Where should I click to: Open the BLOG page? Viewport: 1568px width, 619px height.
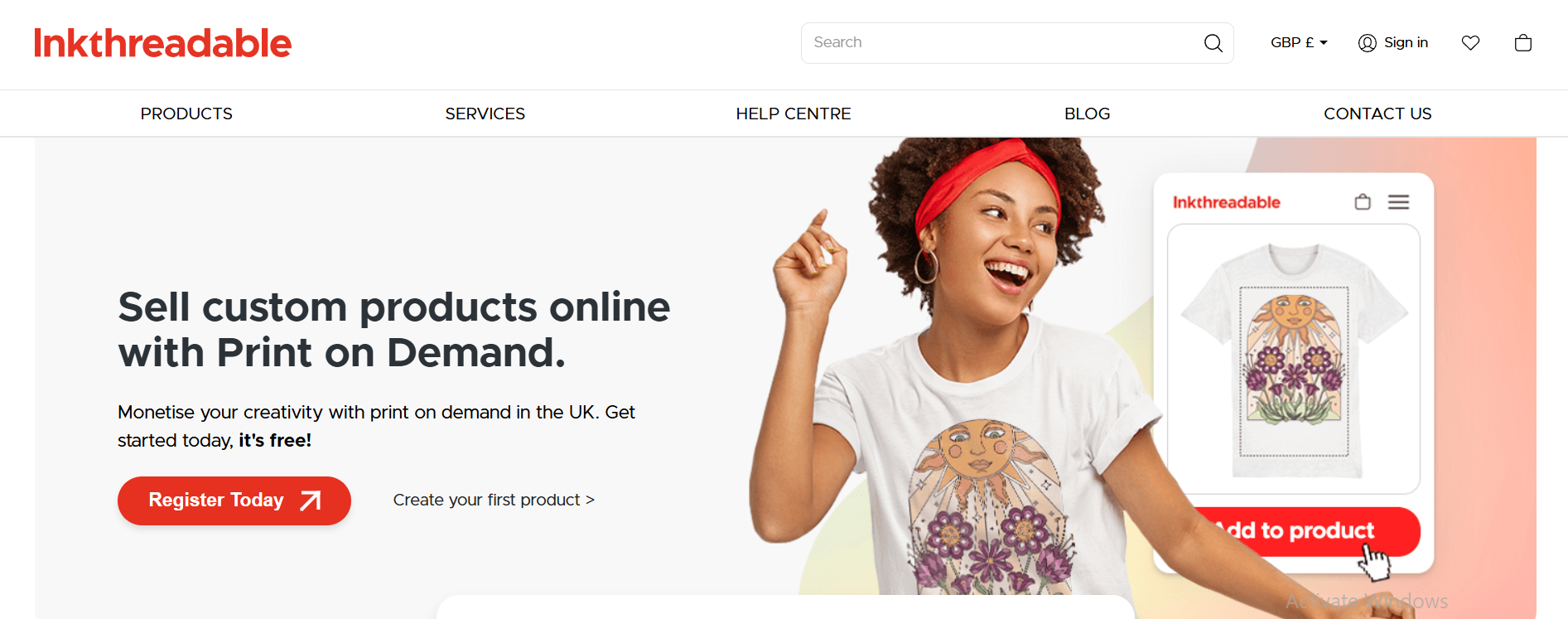[x=1087, y=114]
